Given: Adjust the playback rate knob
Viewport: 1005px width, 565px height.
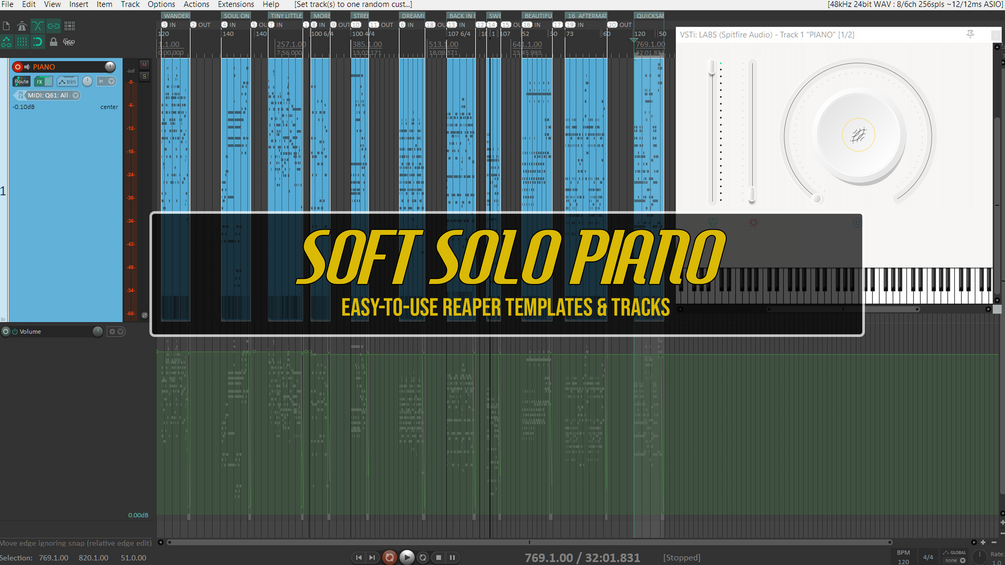Looking at the screenshot, I should [x=979, y=557].
